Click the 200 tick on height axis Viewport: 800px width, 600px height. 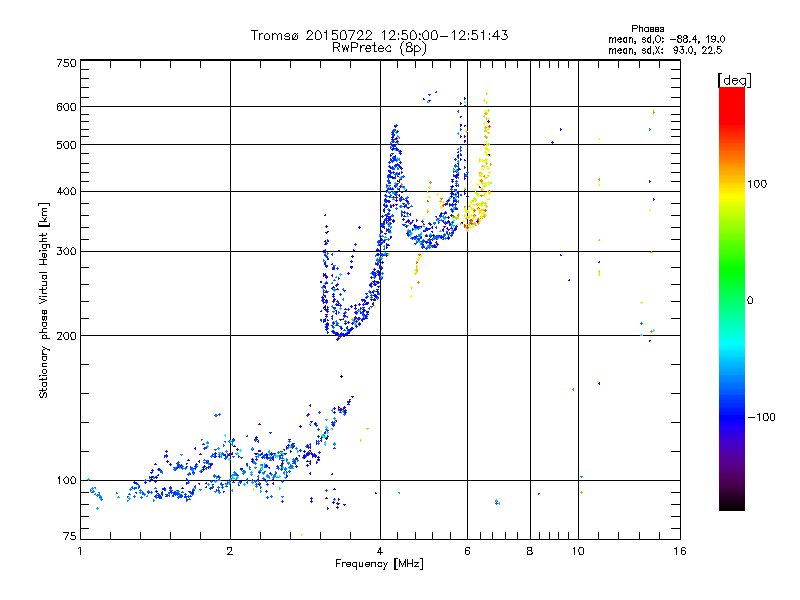[66, 336]
